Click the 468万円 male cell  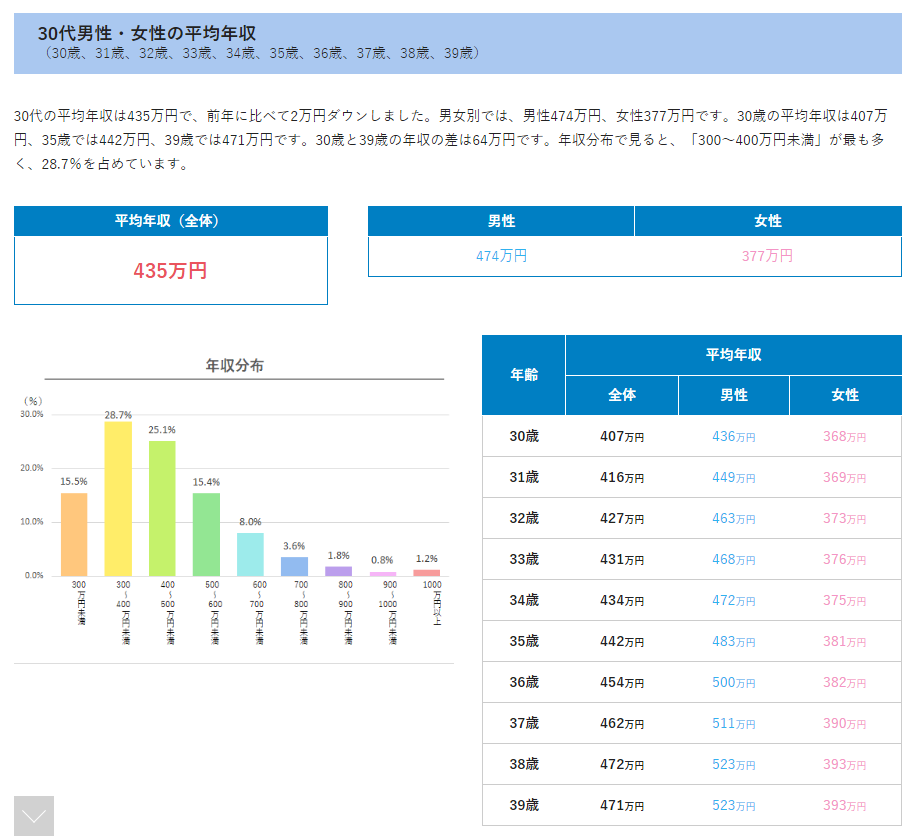coord(734,559)
